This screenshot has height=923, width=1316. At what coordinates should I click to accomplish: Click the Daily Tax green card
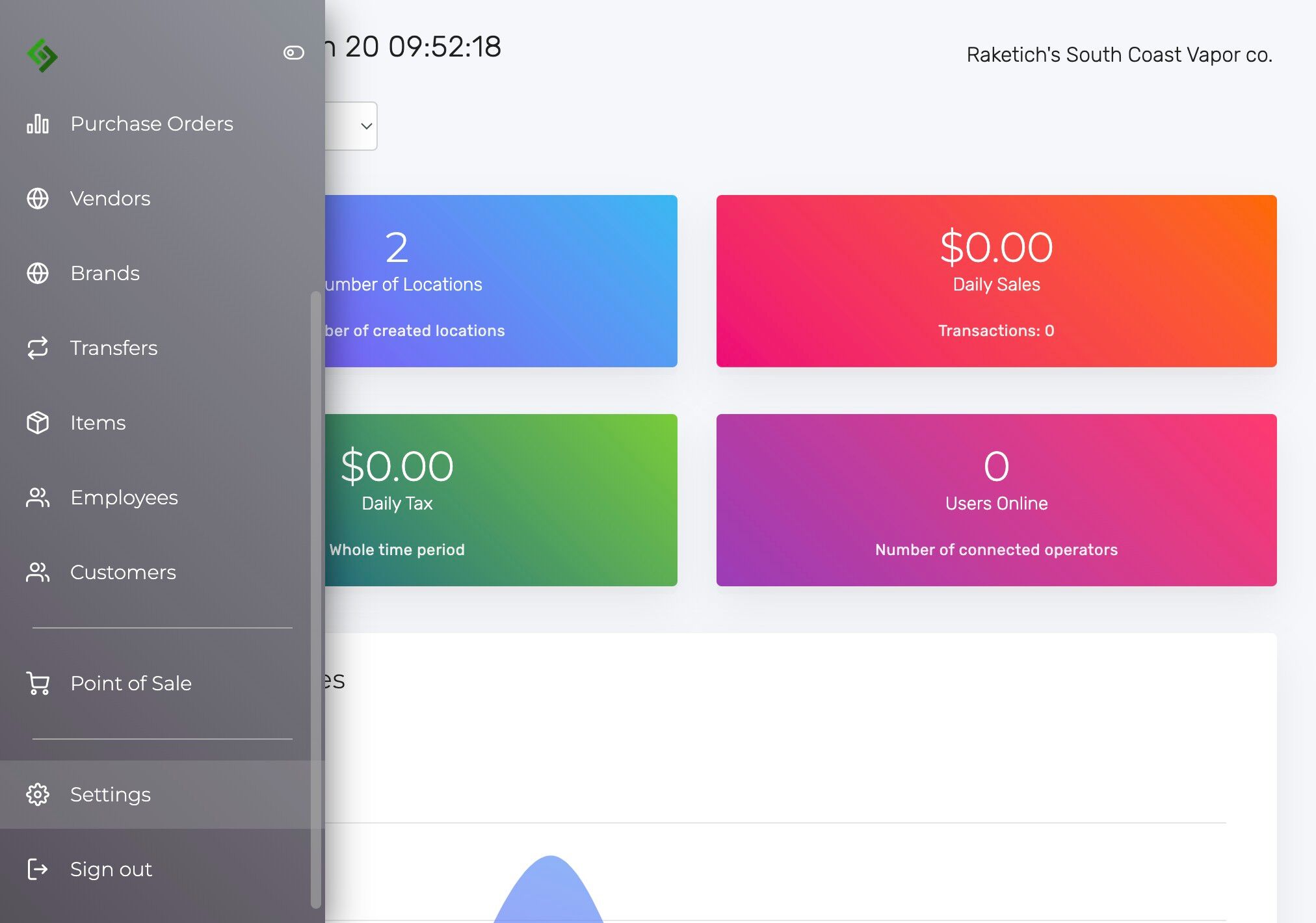click(501, 500)
